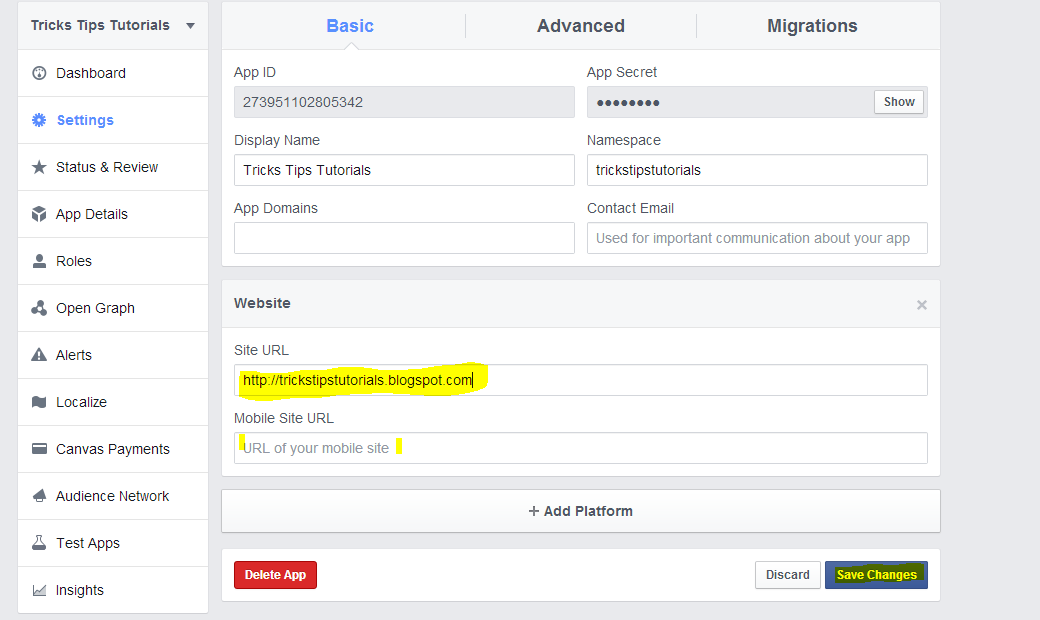Show the App Secret

[x=899, y=102]
